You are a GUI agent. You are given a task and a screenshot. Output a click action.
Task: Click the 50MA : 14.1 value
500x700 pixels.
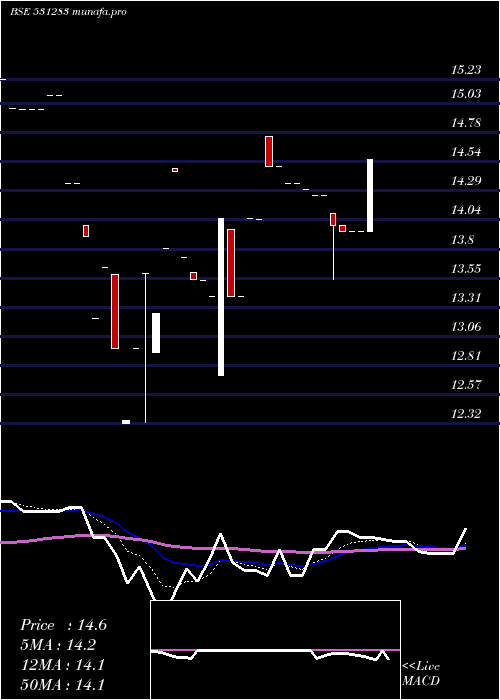63,684
